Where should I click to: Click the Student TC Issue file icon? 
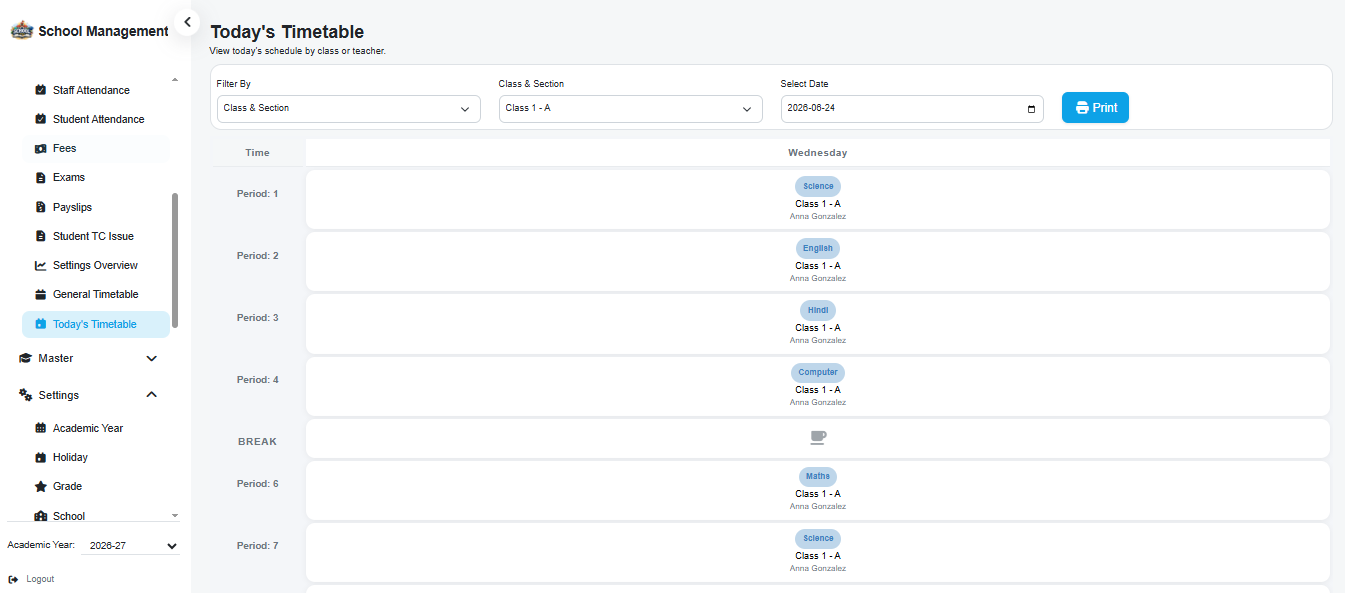coord(41,236)
